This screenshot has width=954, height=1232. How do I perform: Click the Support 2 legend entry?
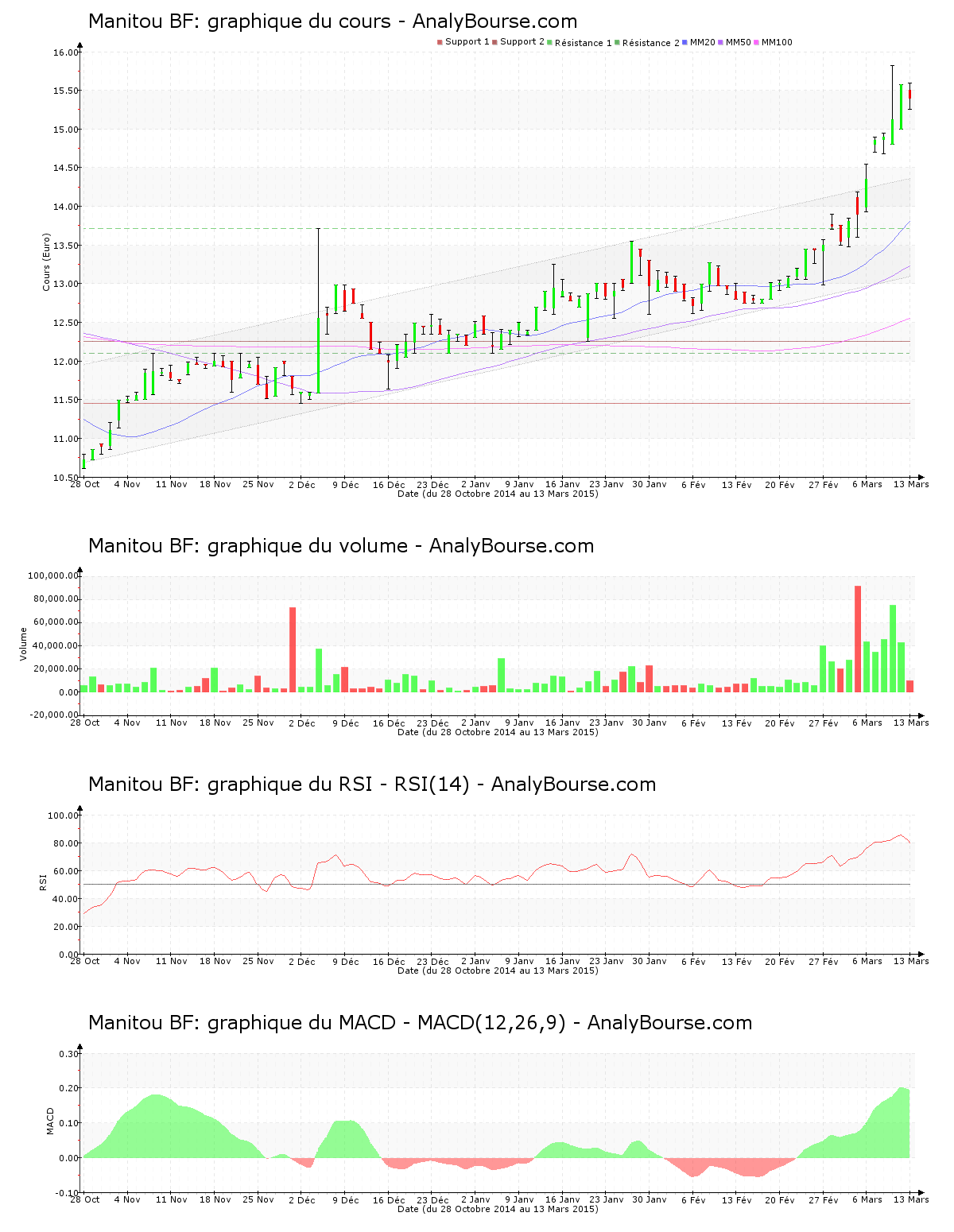pyautogui.click(x=518, y=42)
